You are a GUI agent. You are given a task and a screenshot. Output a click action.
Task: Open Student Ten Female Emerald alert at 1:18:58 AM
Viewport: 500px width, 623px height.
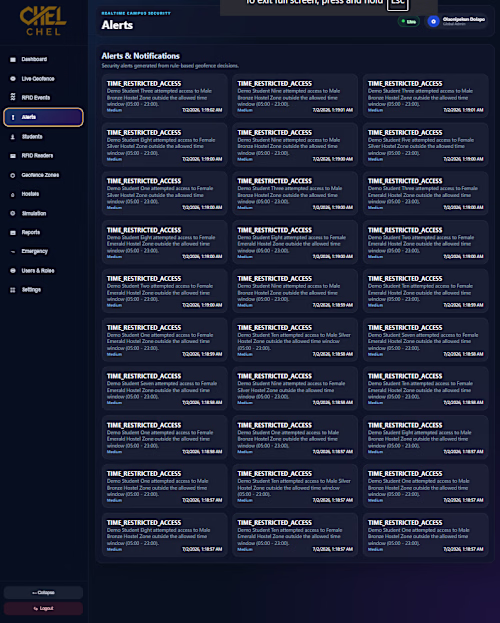(426, 389)
